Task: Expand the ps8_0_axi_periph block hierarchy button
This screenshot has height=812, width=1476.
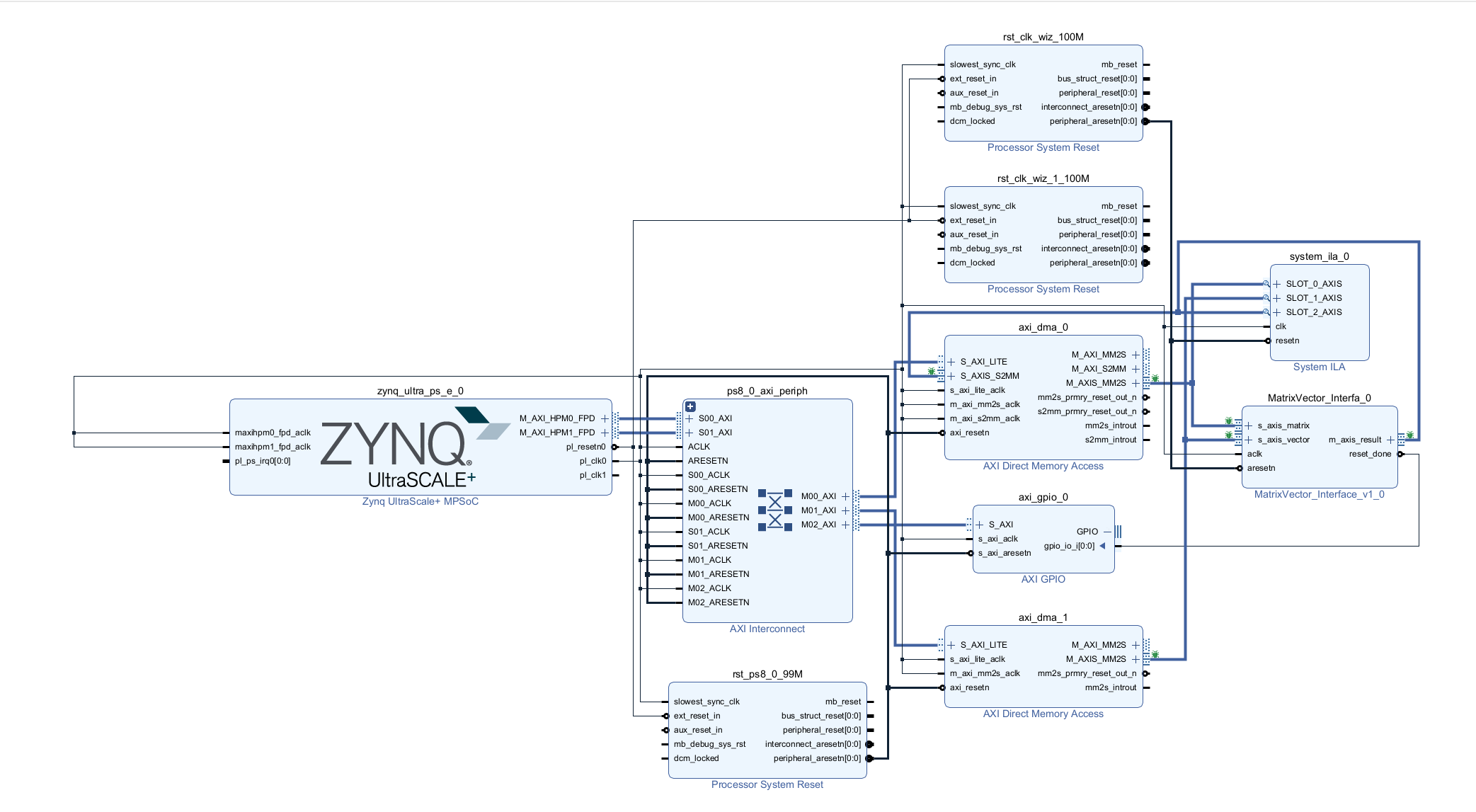Action: coord(690,406)
